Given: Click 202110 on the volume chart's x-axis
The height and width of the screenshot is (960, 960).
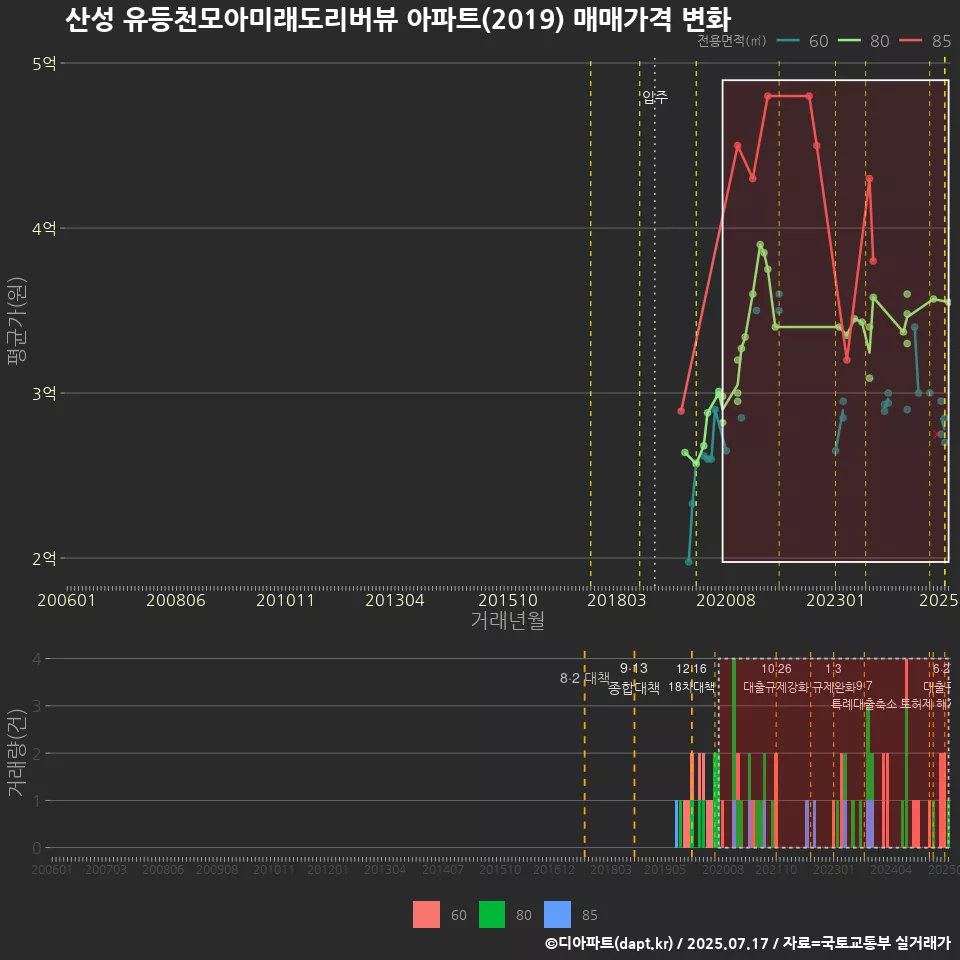Looking at the screenshot, I should [776, 869].
